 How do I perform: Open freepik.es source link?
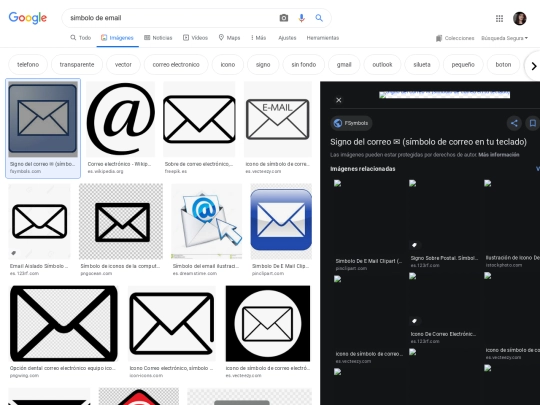pos(176,171)
